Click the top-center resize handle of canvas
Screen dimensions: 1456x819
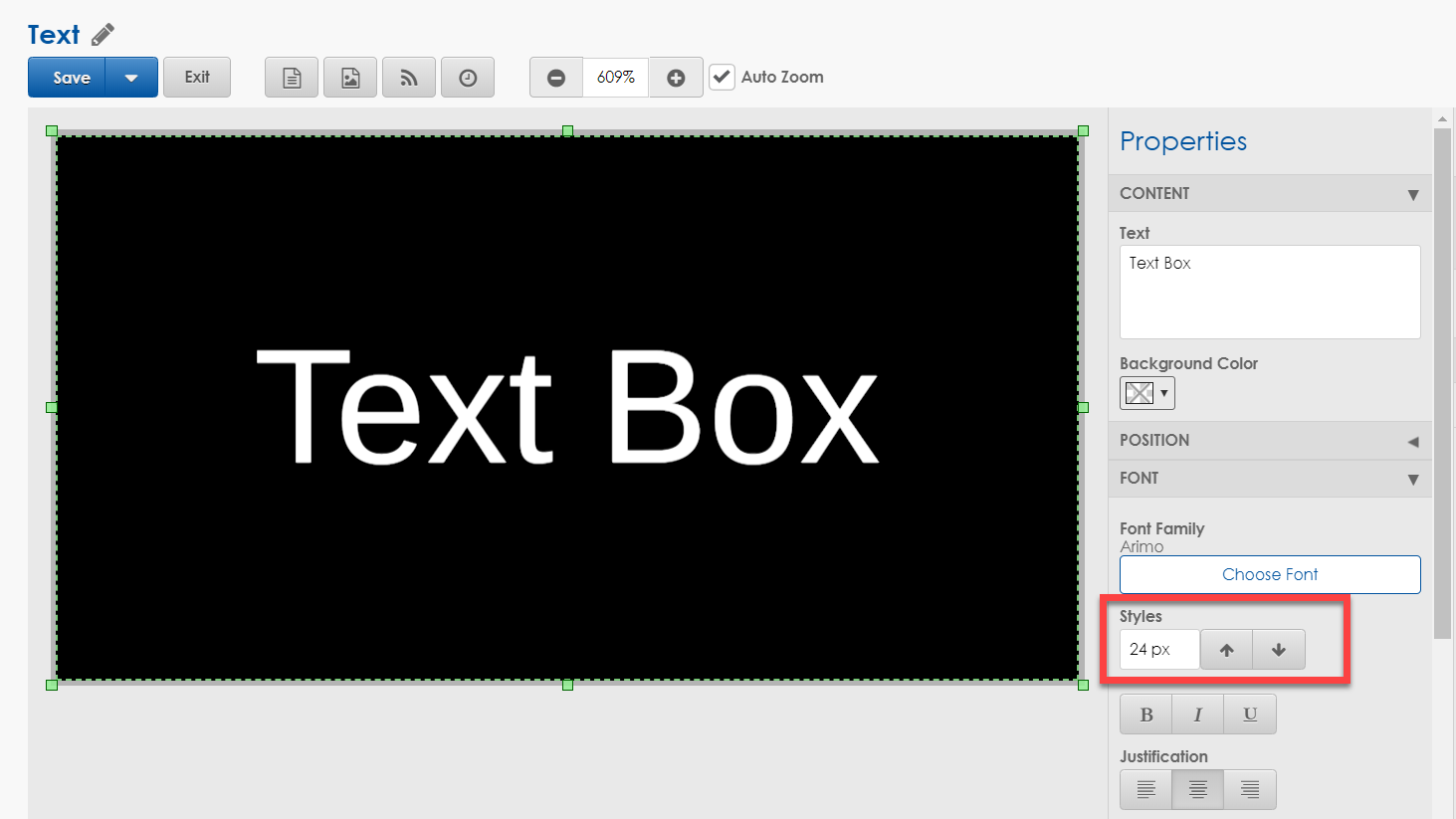click(567, 131)
